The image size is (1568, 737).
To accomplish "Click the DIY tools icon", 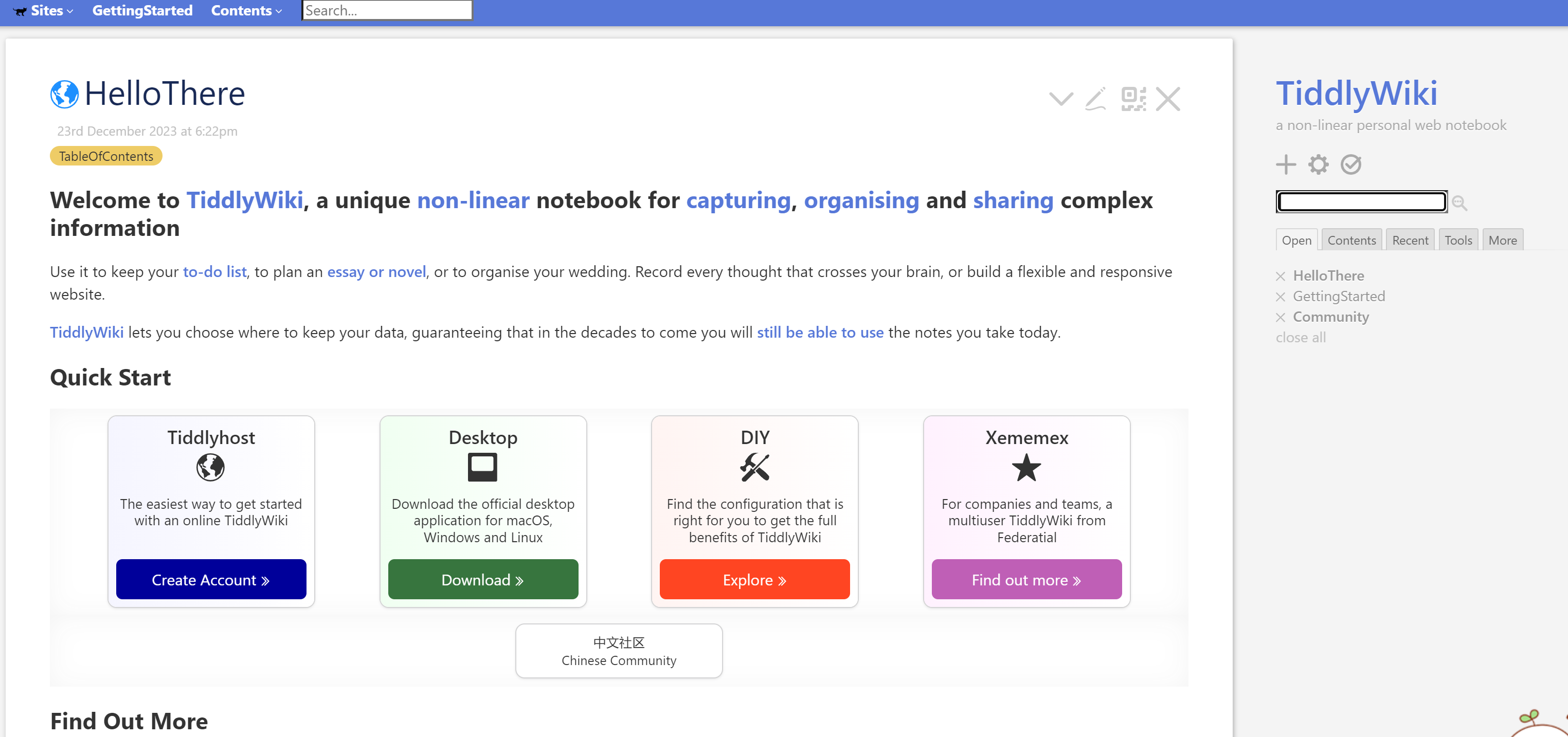I will tap(754, 468).
